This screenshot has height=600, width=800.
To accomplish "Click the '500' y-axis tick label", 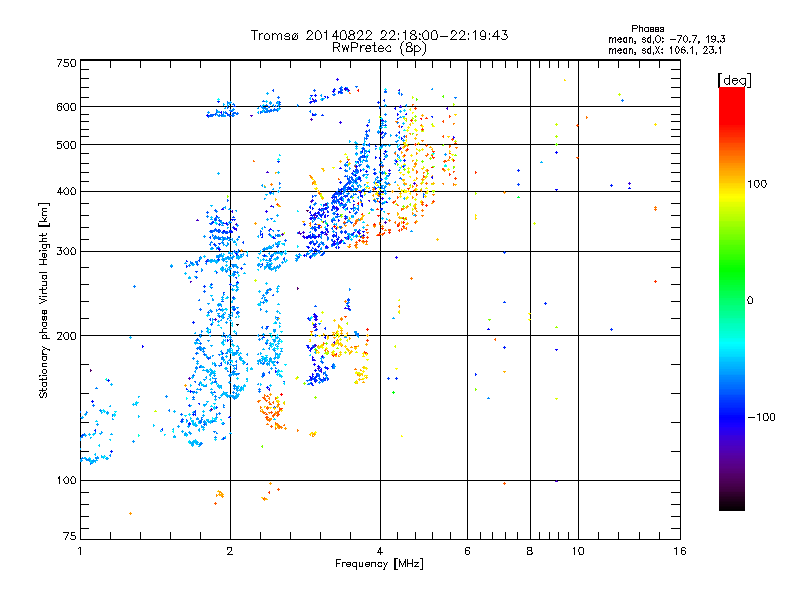I will point(66,145).
